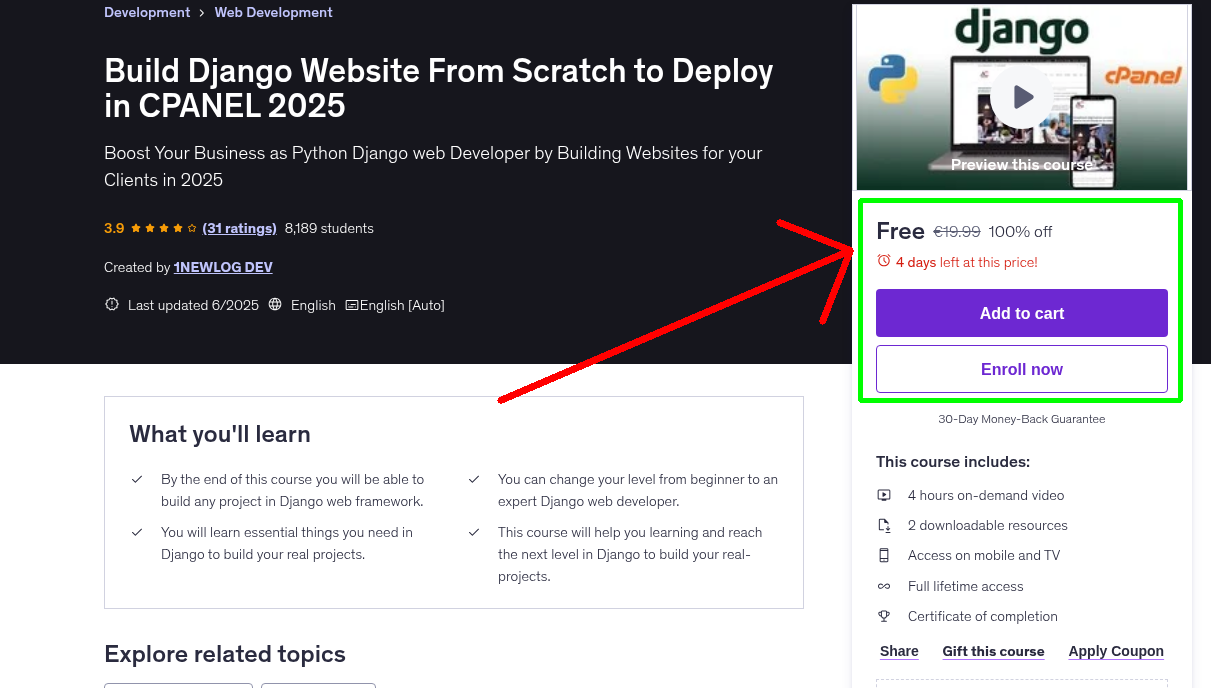This screenshot has width=1211, height=688.
Task: Click the globe language icon
Action: point(276,305)
